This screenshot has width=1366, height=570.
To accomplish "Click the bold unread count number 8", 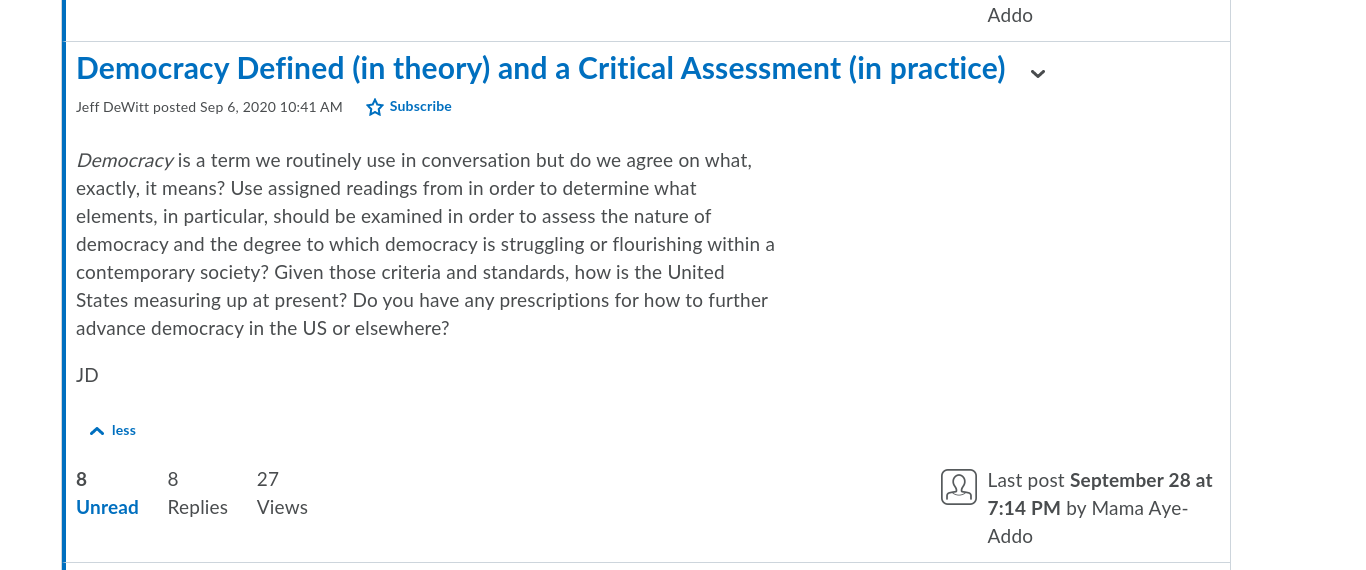I will pyautogui.click(x=81, y=479).
